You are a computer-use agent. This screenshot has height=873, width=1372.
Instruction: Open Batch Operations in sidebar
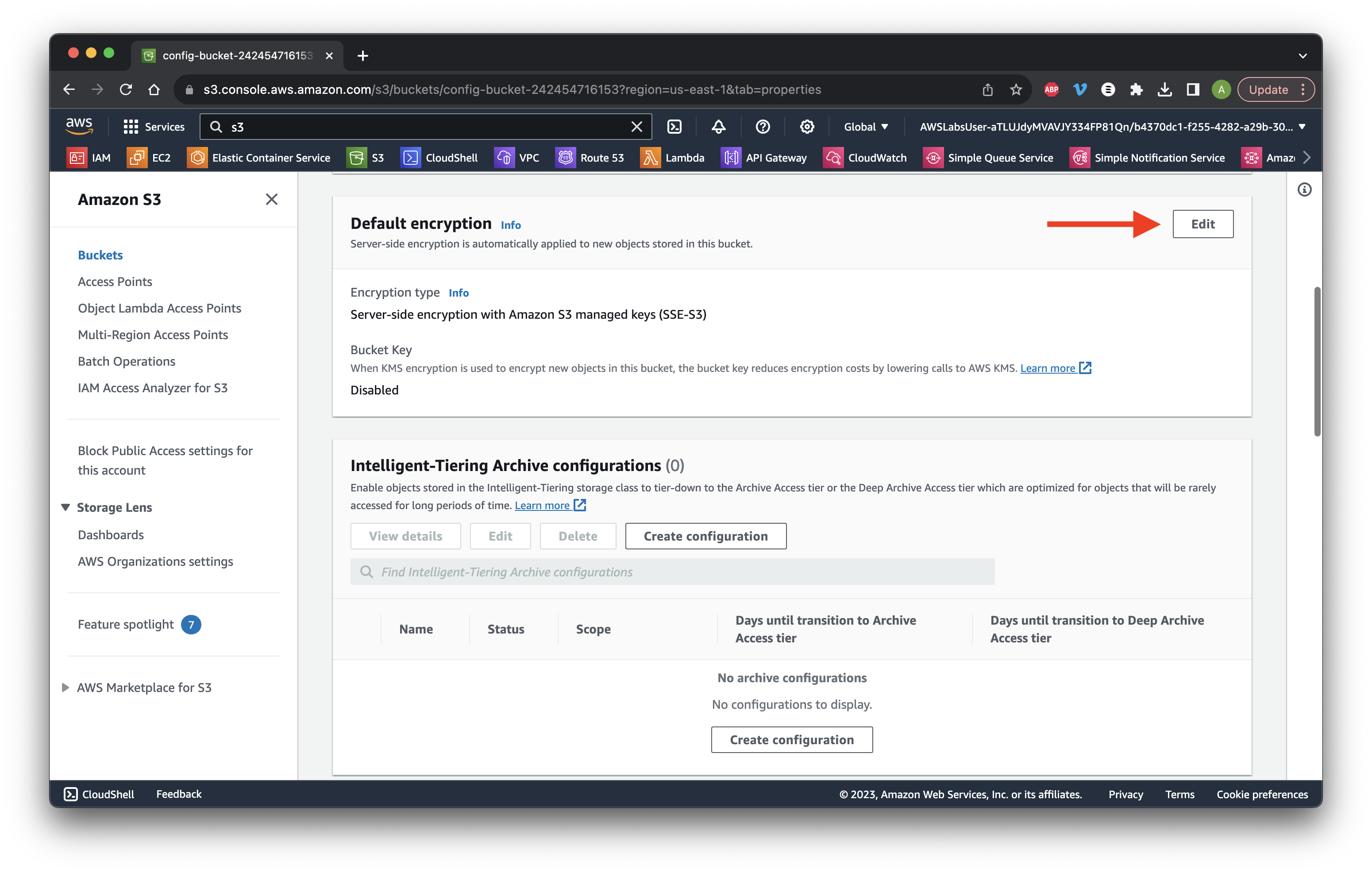click(127, 361)
